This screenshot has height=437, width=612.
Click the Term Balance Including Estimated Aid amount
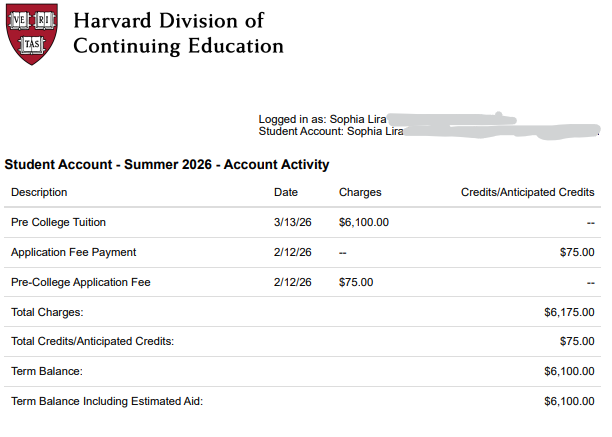click(569, 401)
